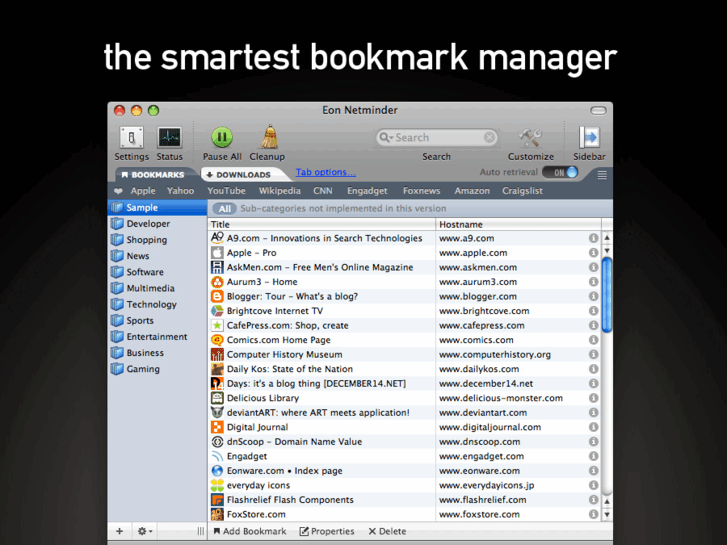
Task: Open the Tab options link
Action: (x=325, y=172)
